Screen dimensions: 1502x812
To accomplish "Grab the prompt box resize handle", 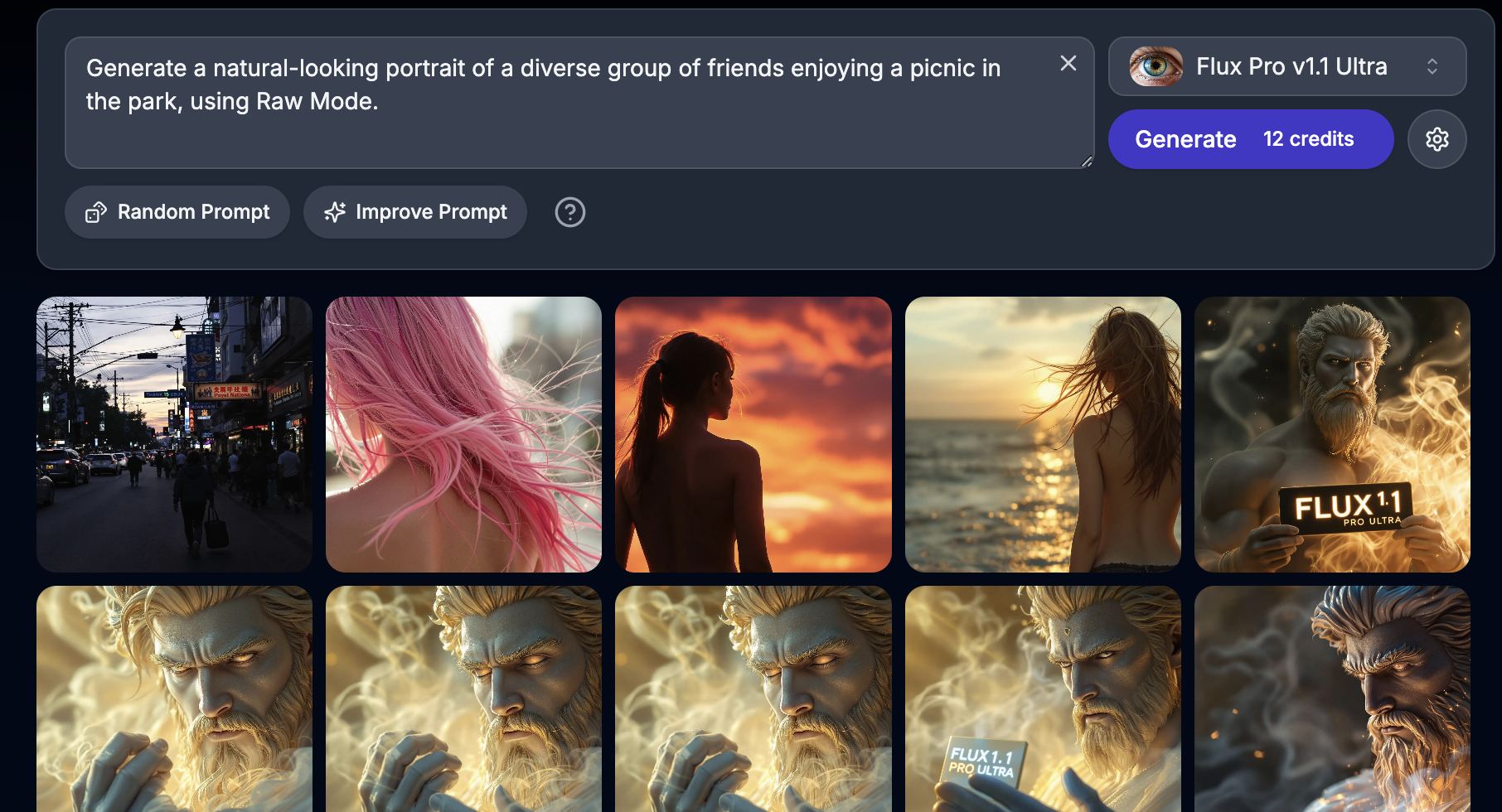I will [1087, 162].
